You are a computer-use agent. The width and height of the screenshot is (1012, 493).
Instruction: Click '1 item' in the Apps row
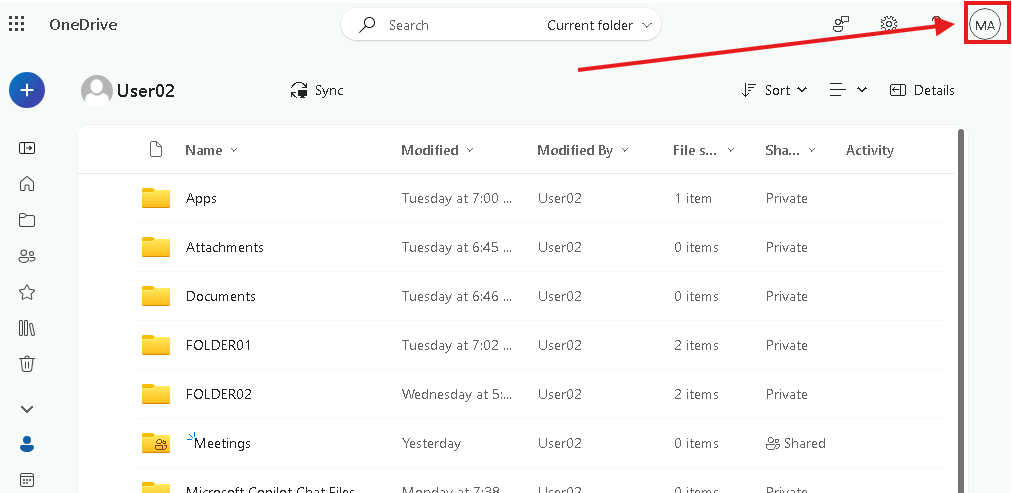click(x=693, y=198)
